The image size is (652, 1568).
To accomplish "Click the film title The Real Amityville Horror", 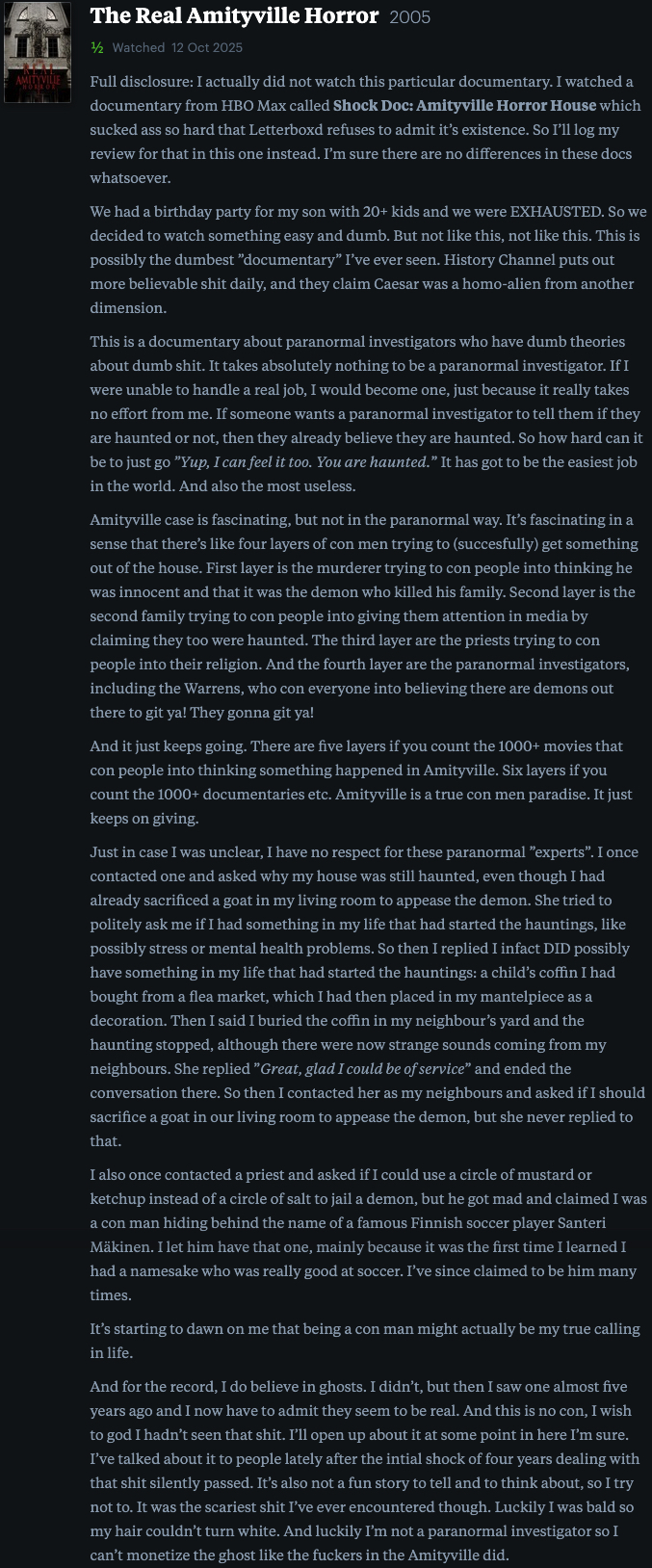I will 234,16.
